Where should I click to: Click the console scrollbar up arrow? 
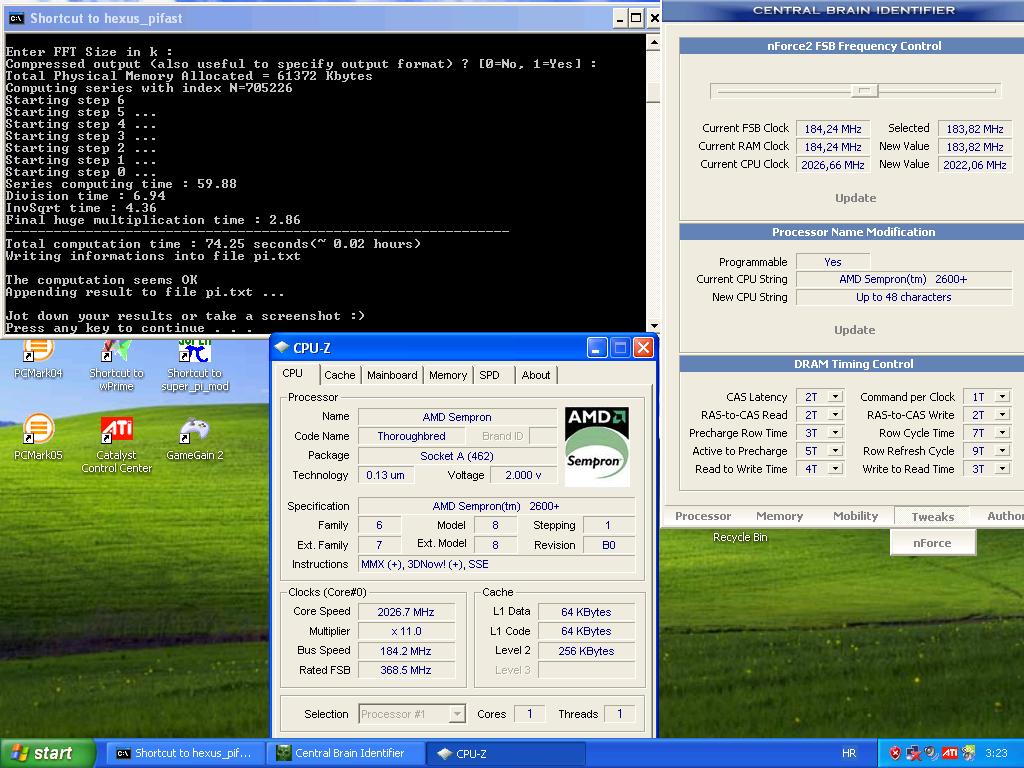coord(654,42)
